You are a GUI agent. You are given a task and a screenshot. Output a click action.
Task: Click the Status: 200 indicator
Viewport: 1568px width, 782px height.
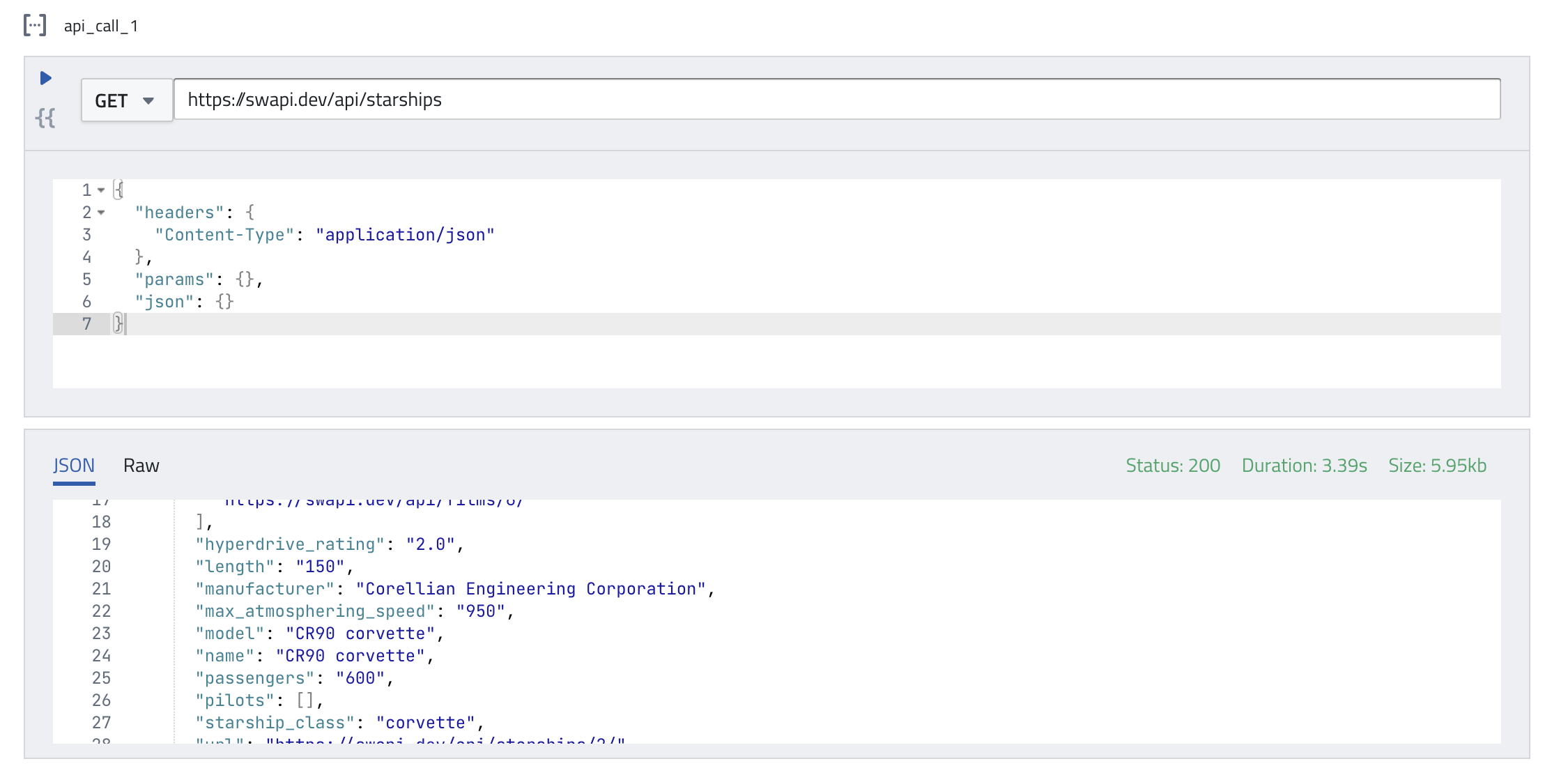[1173, 466]
